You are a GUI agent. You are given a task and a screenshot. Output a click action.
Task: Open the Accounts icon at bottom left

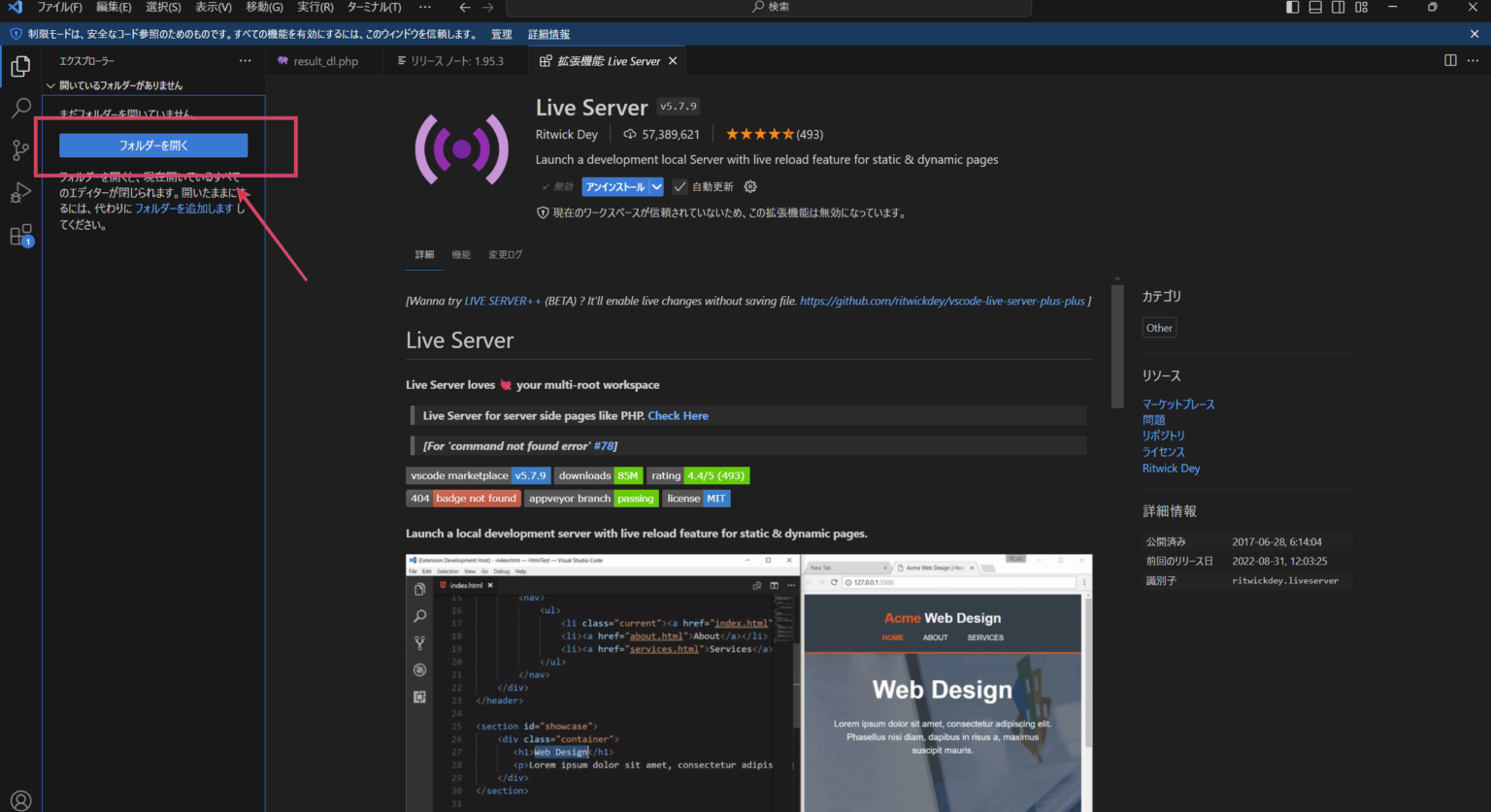coord(20,799)
